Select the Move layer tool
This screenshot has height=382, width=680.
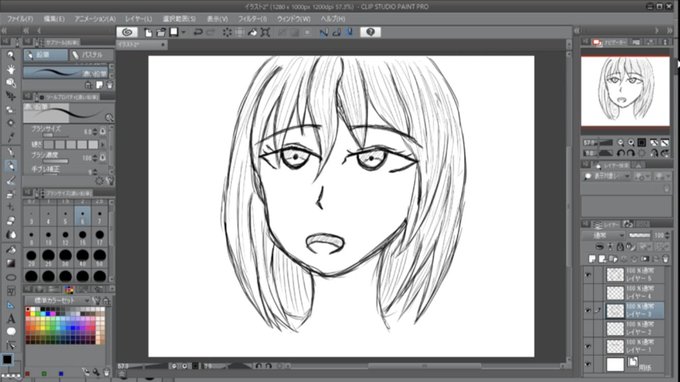pyautogui.click(x=11, y=96)
